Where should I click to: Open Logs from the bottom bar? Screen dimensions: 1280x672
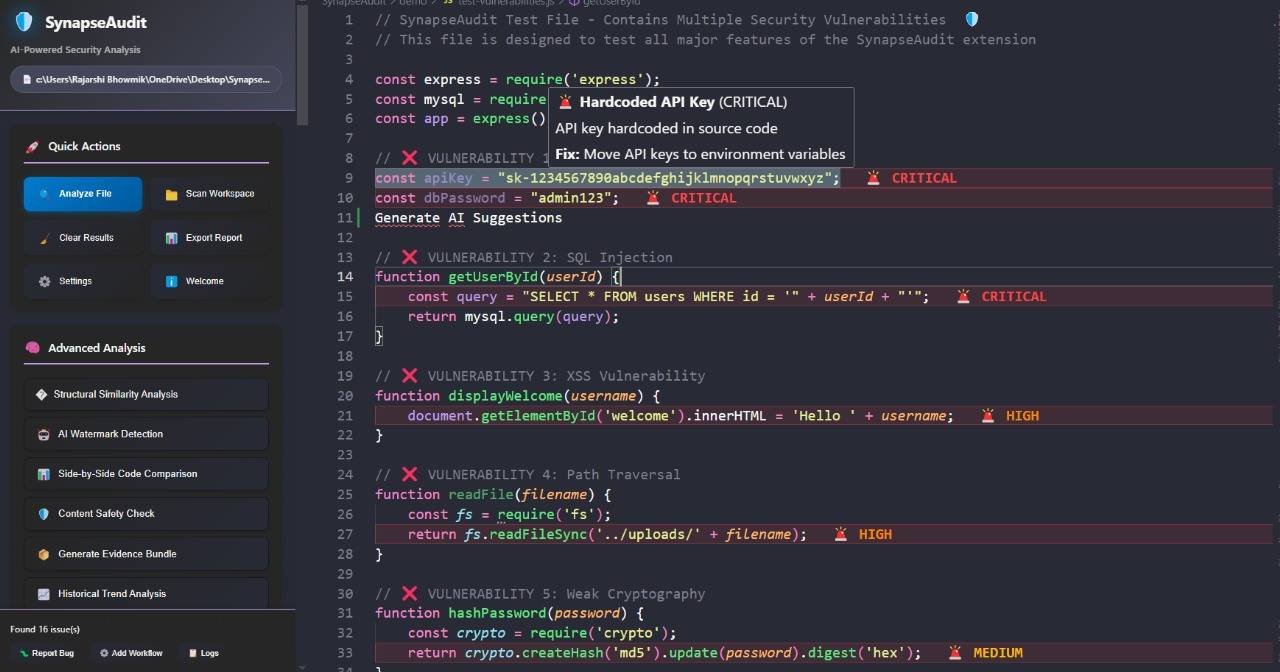[x=203, y=653]
